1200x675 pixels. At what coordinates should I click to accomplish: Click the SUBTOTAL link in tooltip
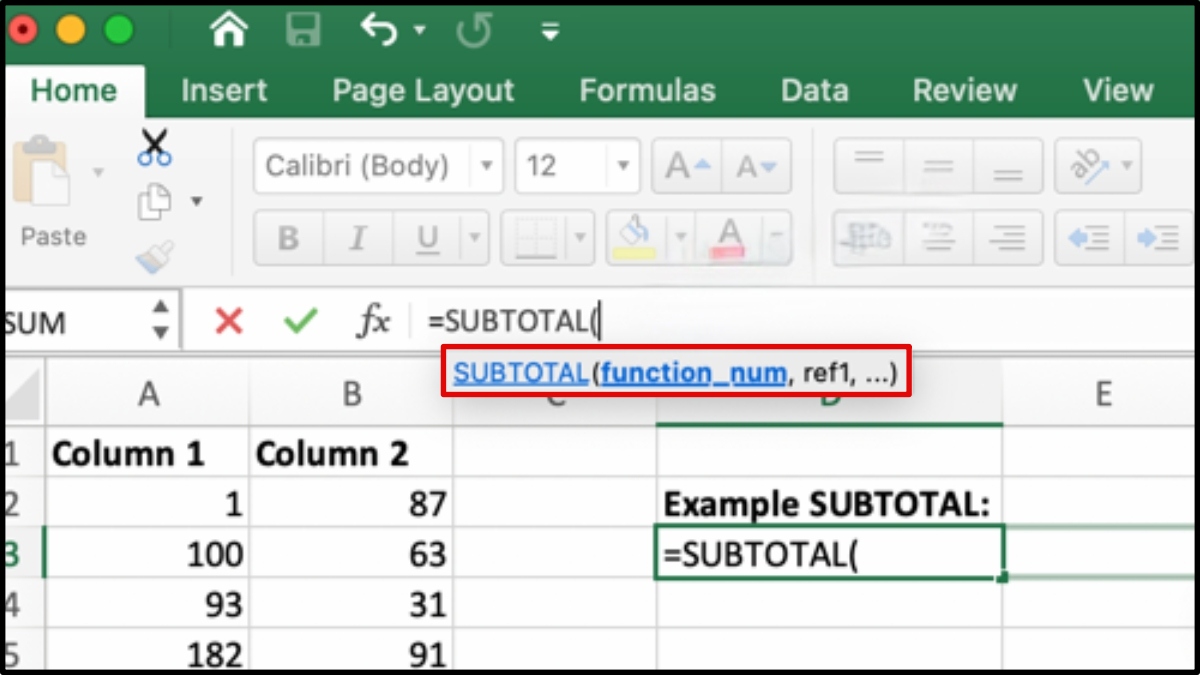520,373
